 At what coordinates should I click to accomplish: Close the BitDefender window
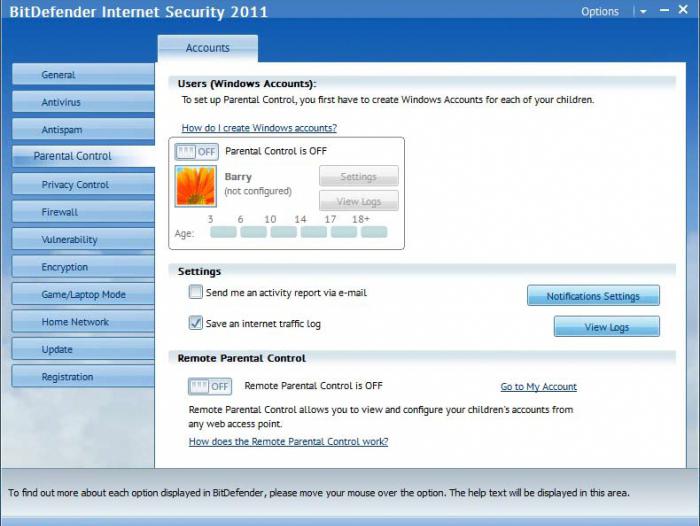tap(683, 9)
